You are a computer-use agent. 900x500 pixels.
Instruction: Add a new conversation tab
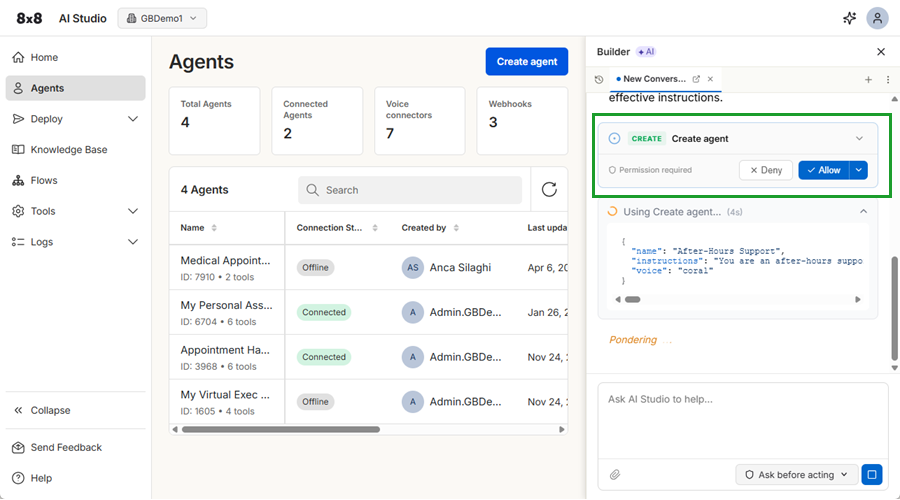pos(868,80)
